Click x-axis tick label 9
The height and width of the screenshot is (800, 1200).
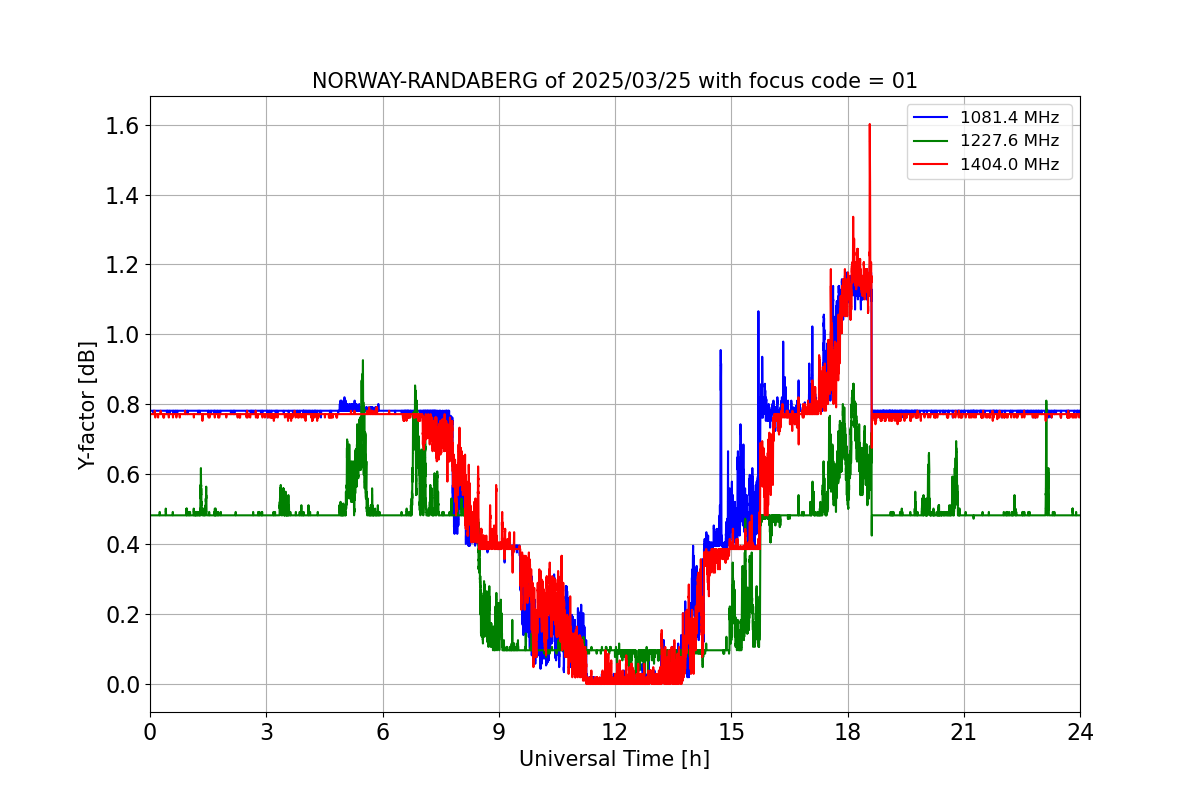(x=499, y=732)
